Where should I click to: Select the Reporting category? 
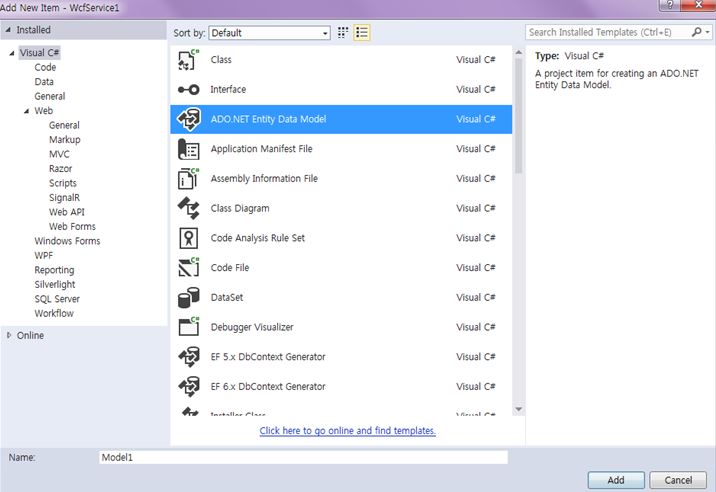coord(54,270)
